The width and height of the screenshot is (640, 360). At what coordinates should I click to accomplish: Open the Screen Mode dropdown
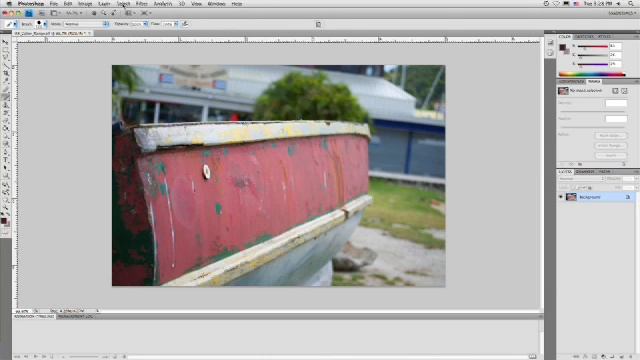[x=146, y=13]
